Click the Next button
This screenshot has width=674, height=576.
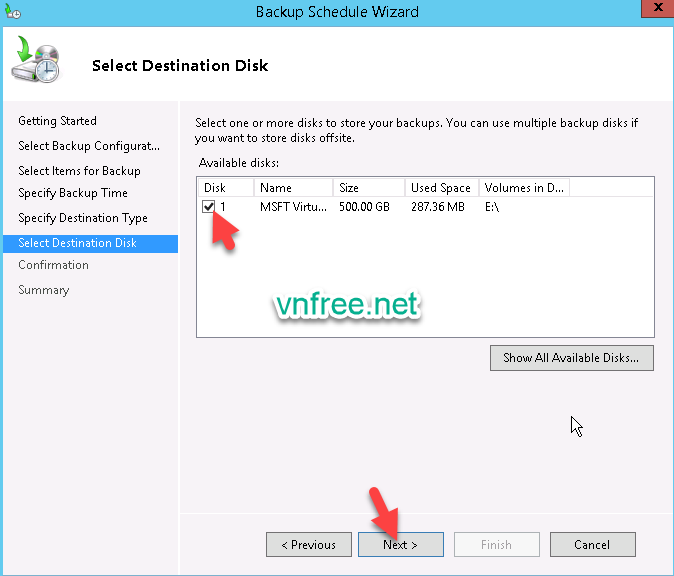399,545
